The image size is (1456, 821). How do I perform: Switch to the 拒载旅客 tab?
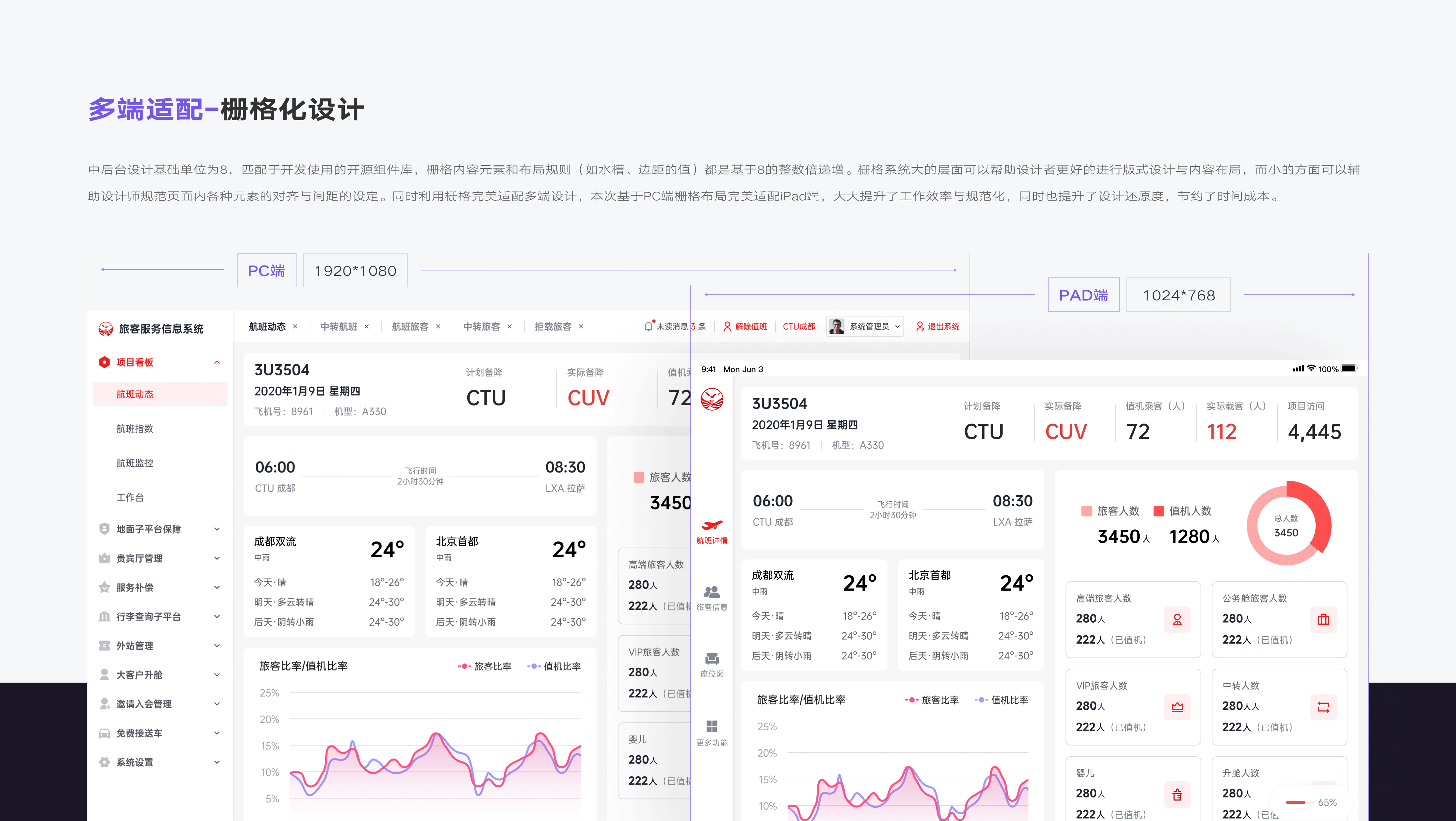553,327
